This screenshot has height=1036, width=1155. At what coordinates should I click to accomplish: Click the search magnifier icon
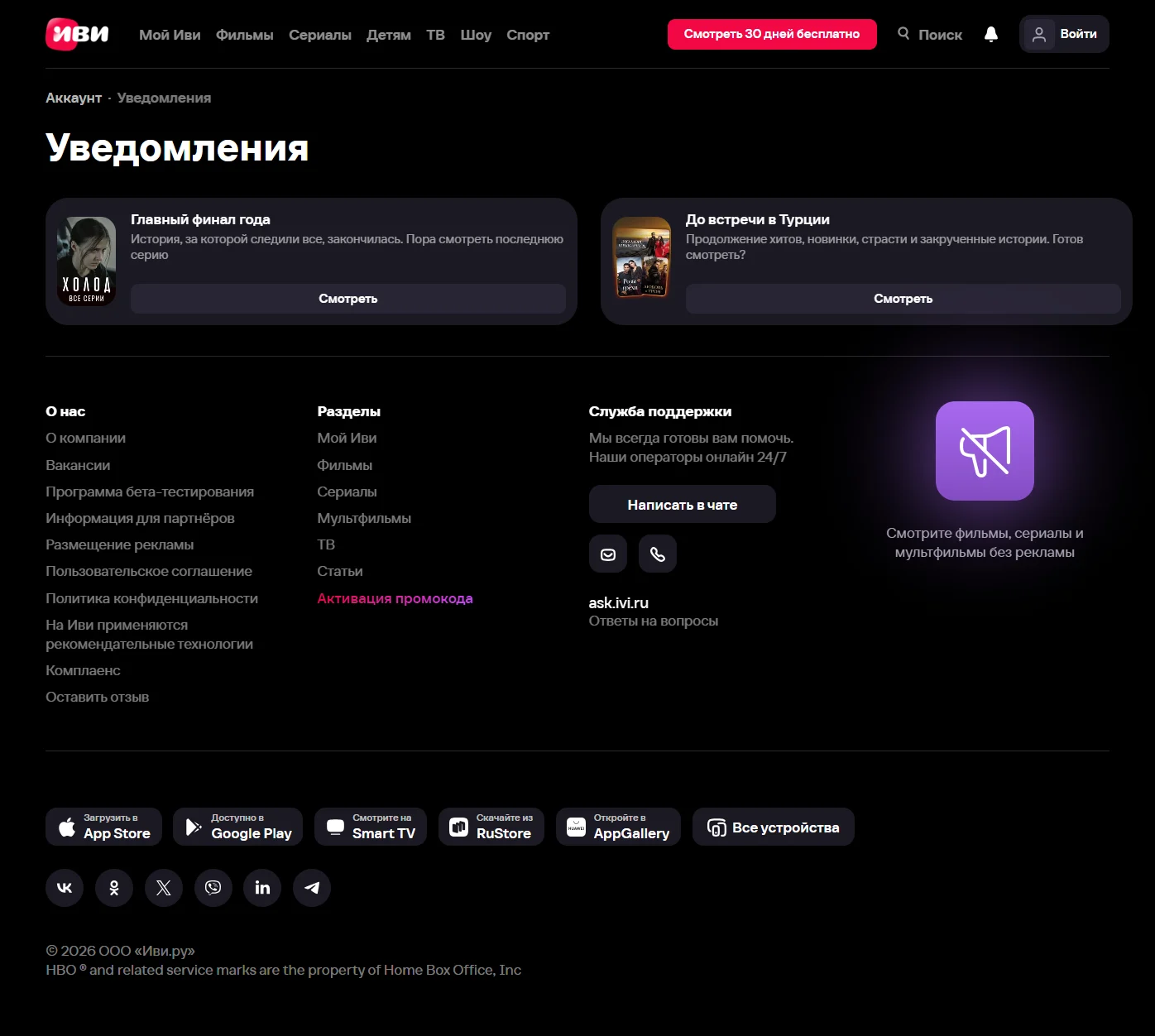tap(903, 33)
